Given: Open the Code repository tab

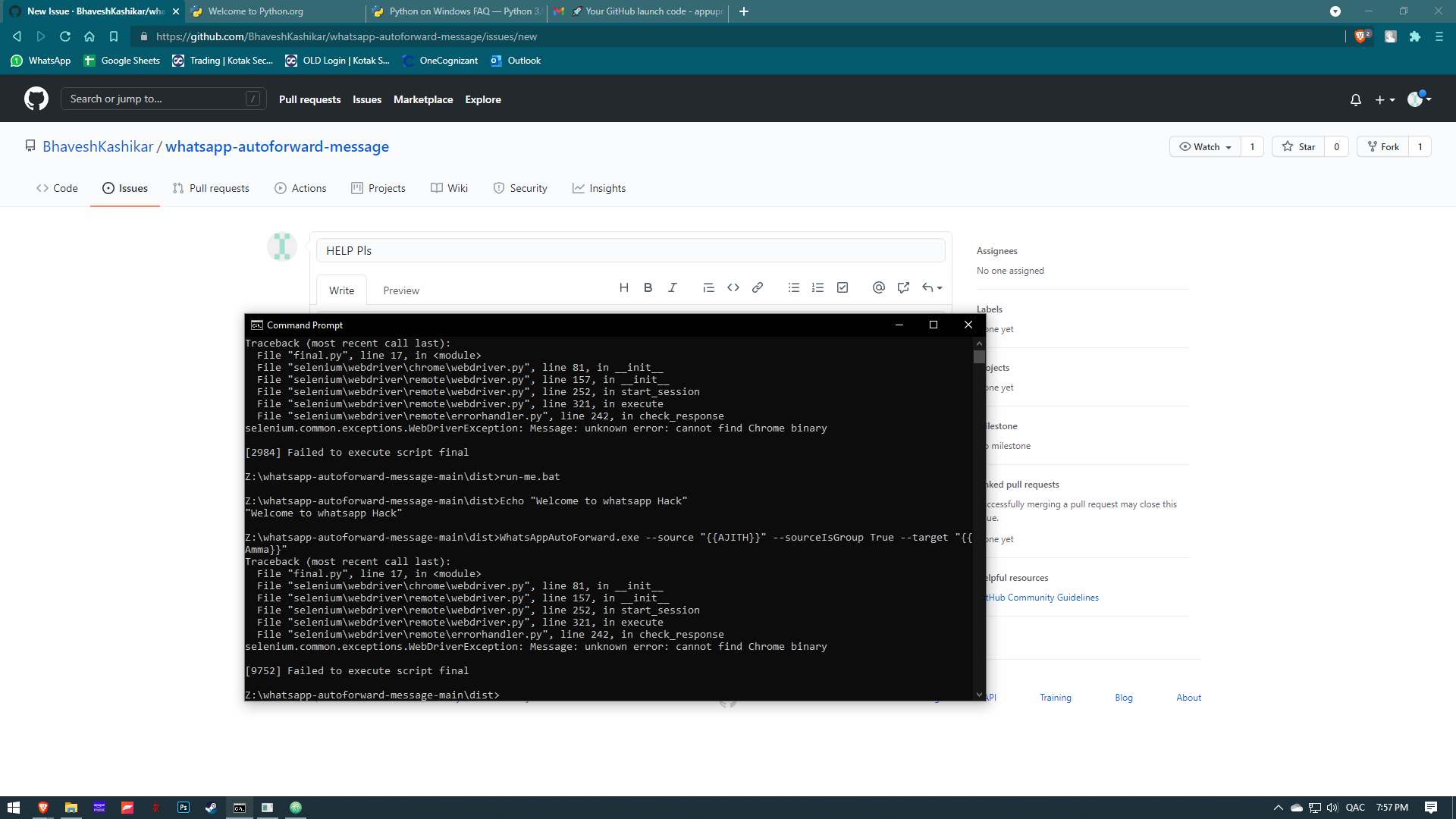Looking at the screenshot, I should (x=57, y=188).
